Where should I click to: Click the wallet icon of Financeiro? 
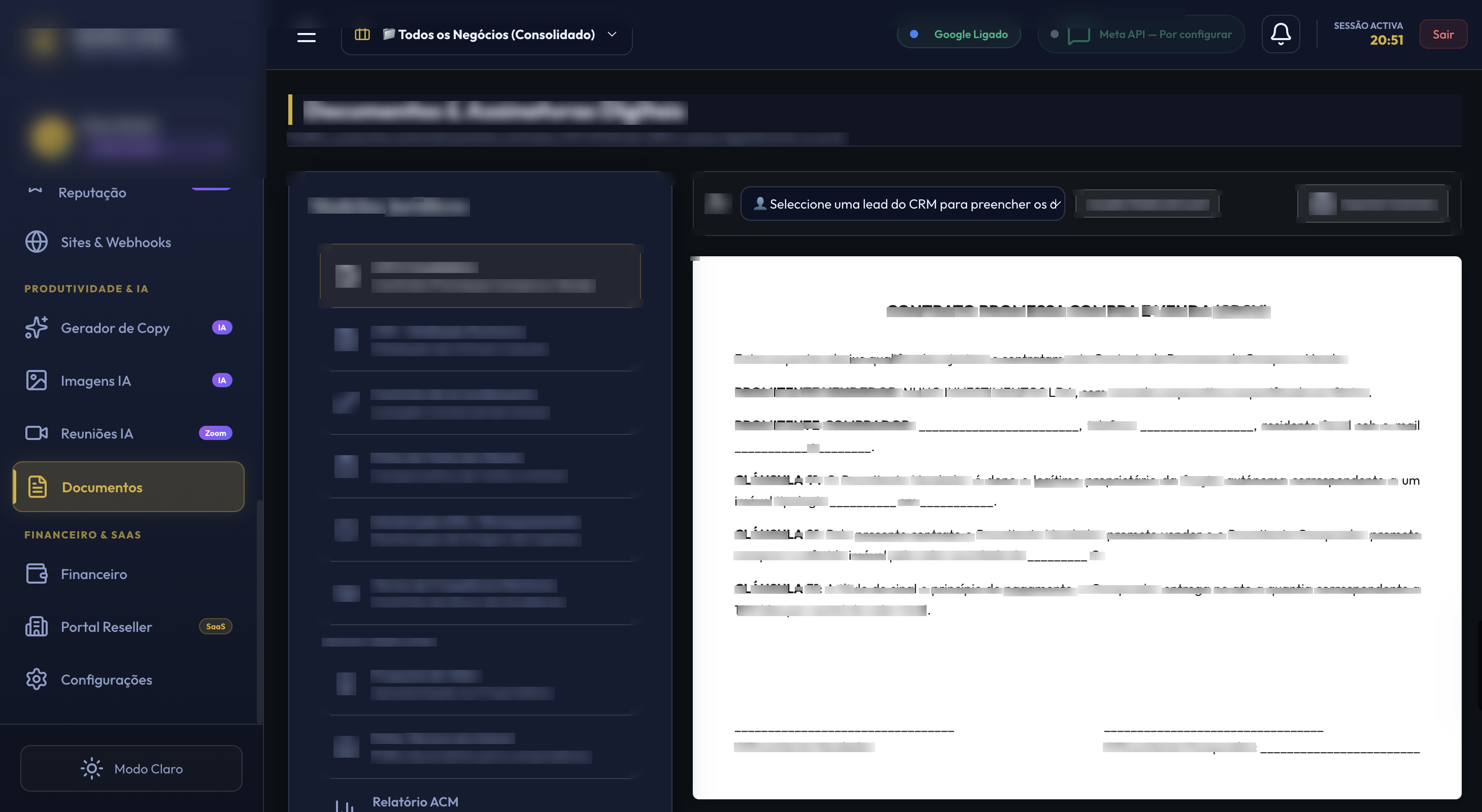36,574
